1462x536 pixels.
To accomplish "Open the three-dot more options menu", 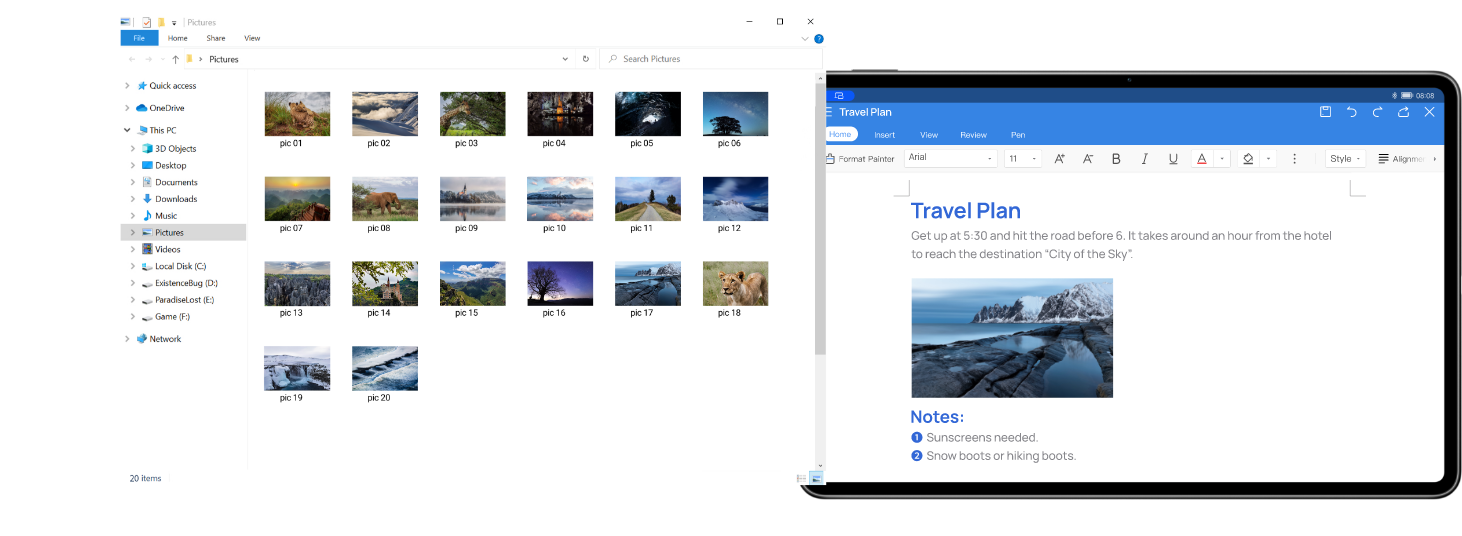I will click(1294, 159).
